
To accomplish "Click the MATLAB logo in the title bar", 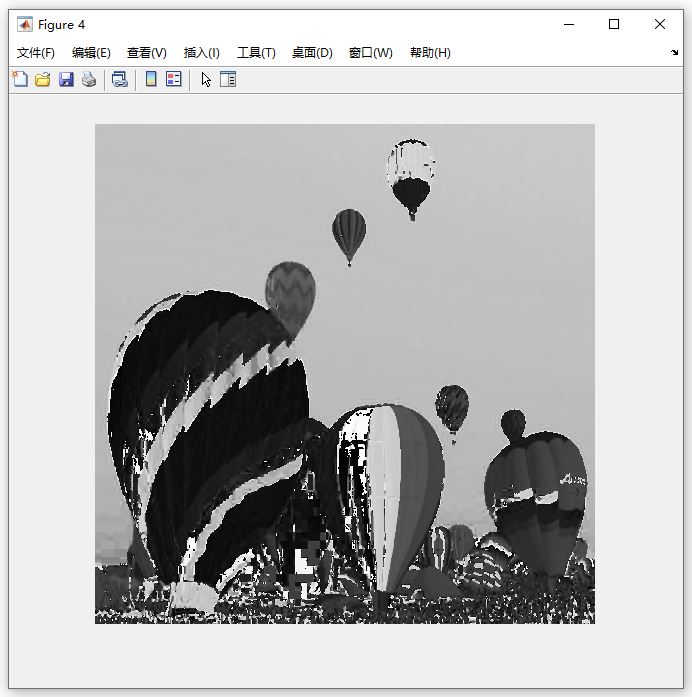I will click(x=25, y=24).
